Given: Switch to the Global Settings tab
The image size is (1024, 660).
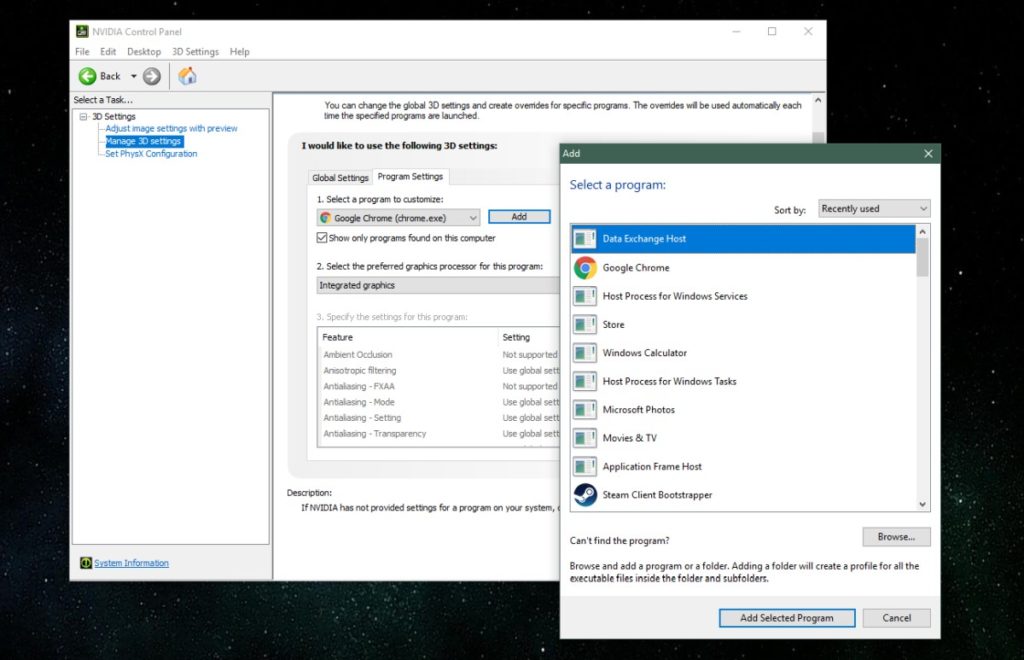Looking at the screenshot, I should (x=339, y=177).
